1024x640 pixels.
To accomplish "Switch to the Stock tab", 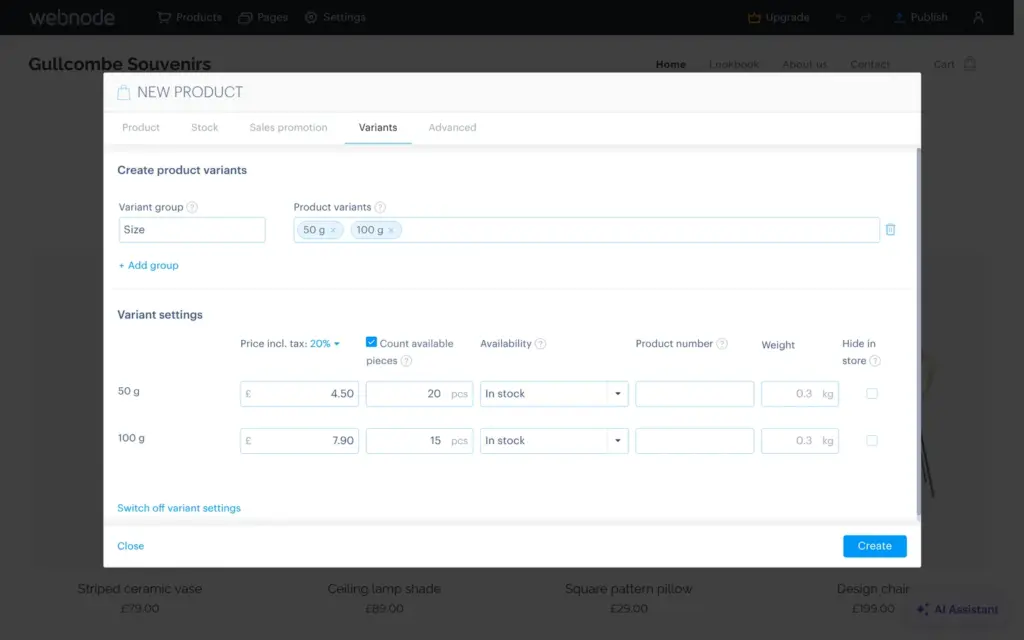I will click(x=204, y=127).
